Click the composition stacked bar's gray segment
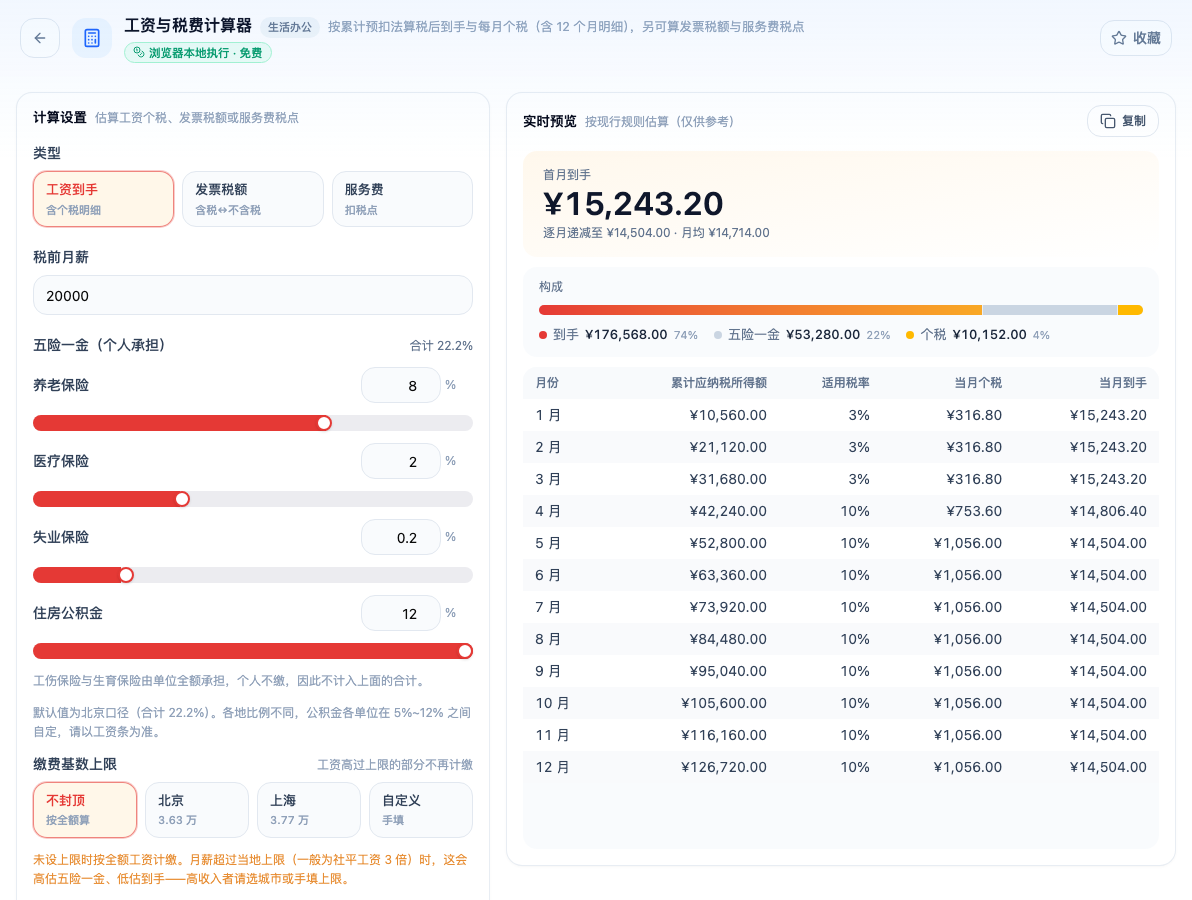The height and width of the screenshot is (900, 1192). point(1050,309)
